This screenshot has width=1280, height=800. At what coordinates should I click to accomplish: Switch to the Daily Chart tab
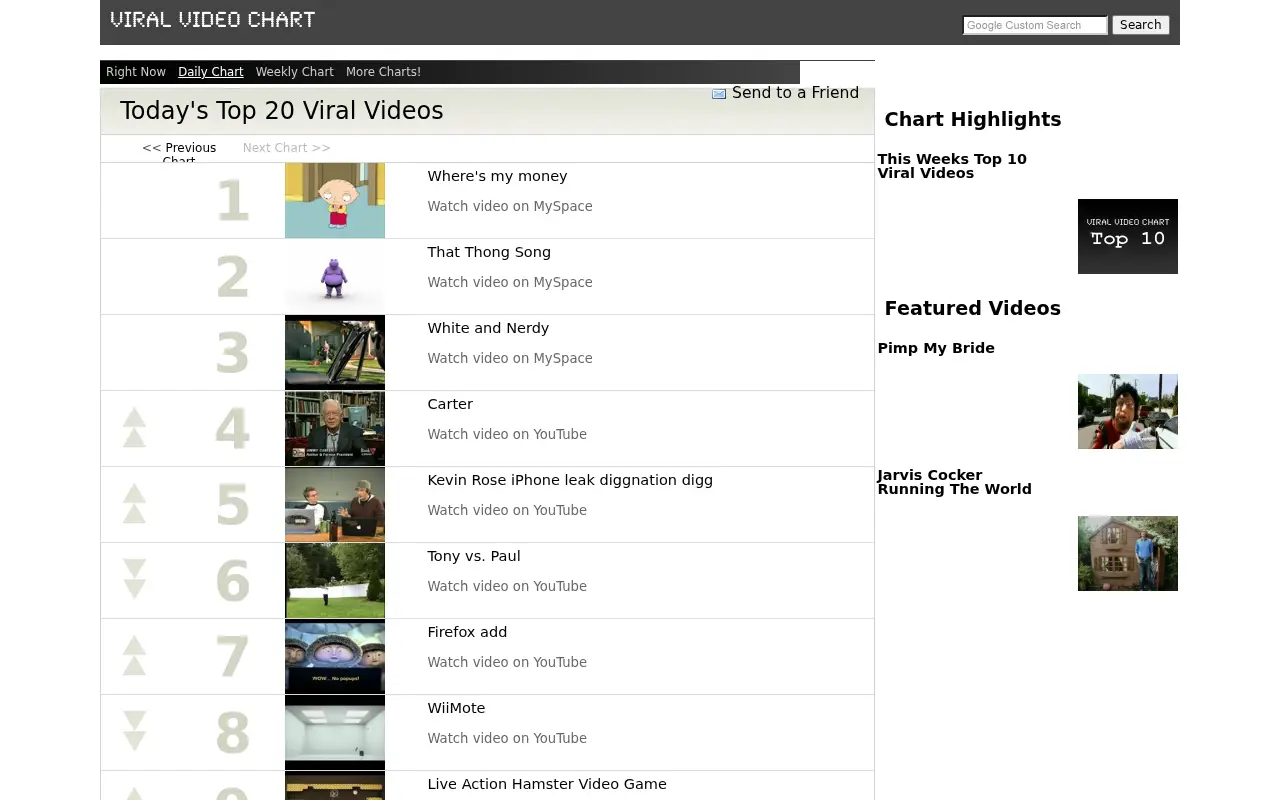211,72
